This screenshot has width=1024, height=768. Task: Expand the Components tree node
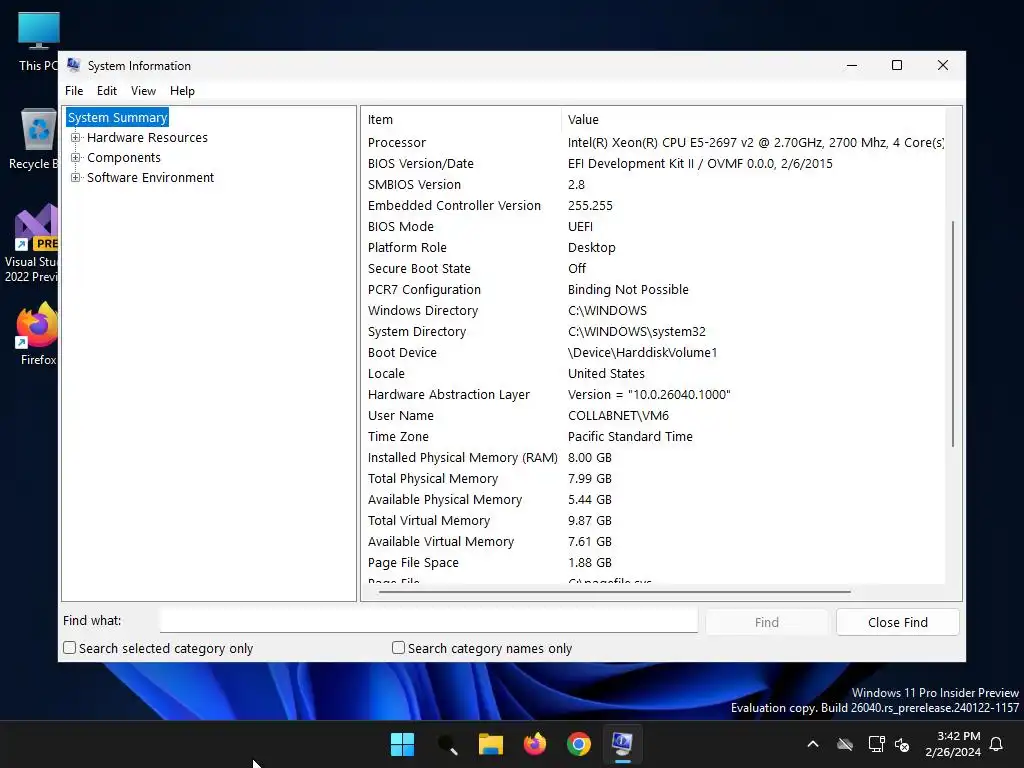pos(76,158)
